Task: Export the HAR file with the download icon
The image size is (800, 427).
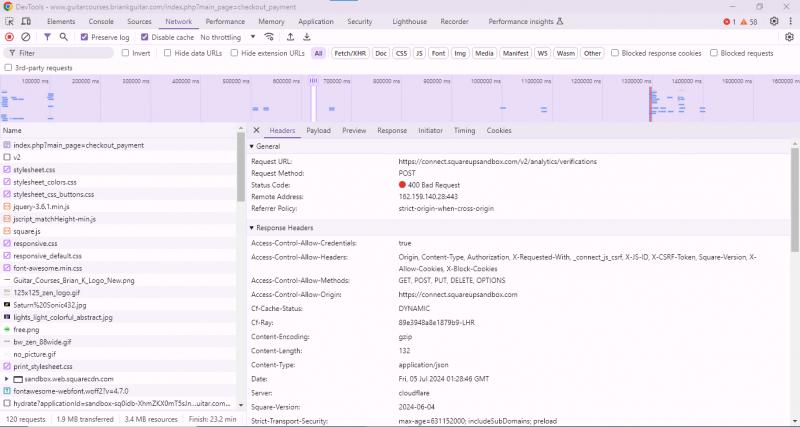Action: click(307, 37)
